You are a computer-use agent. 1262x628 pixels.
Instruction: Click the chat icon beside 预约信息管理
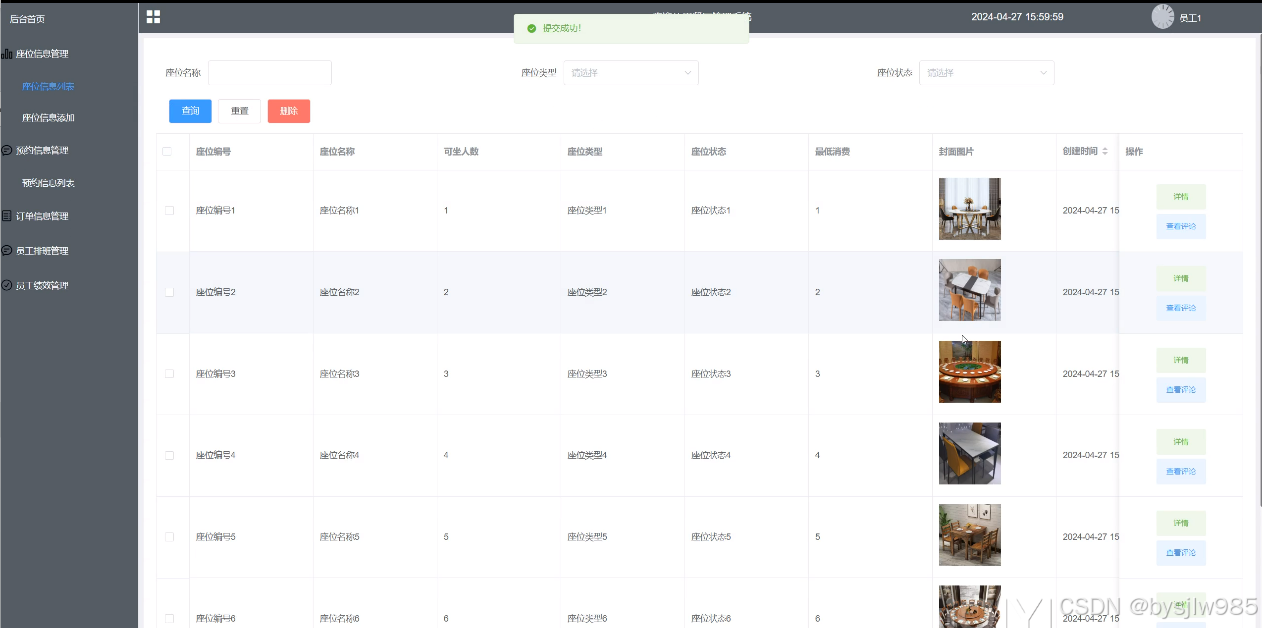tap(7, 151)
